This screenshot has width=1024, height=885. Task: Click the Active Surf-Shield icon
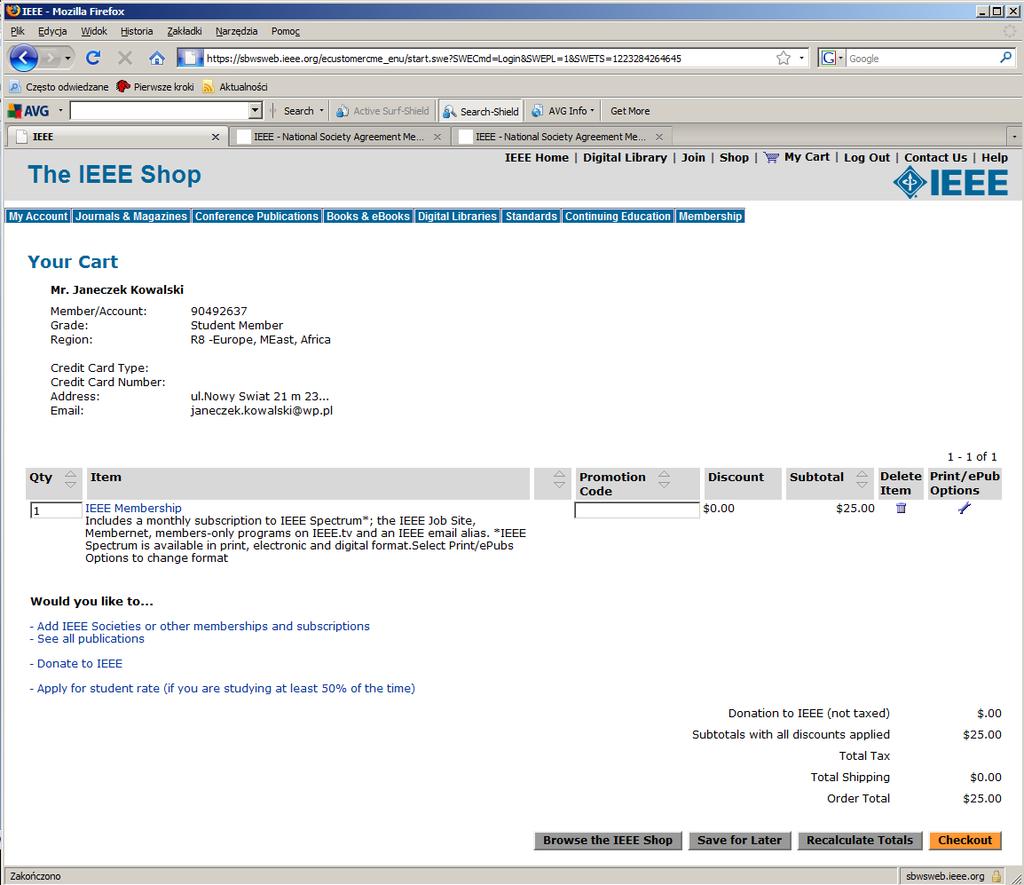342,111
